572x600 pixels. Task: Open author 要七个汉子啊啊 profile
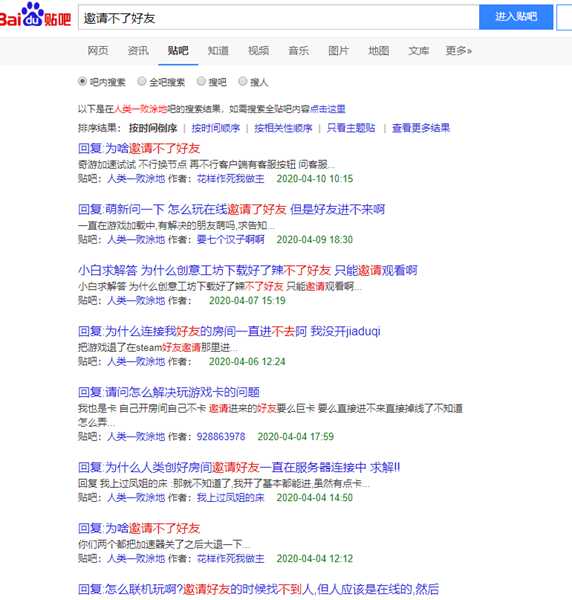[230, 240]
